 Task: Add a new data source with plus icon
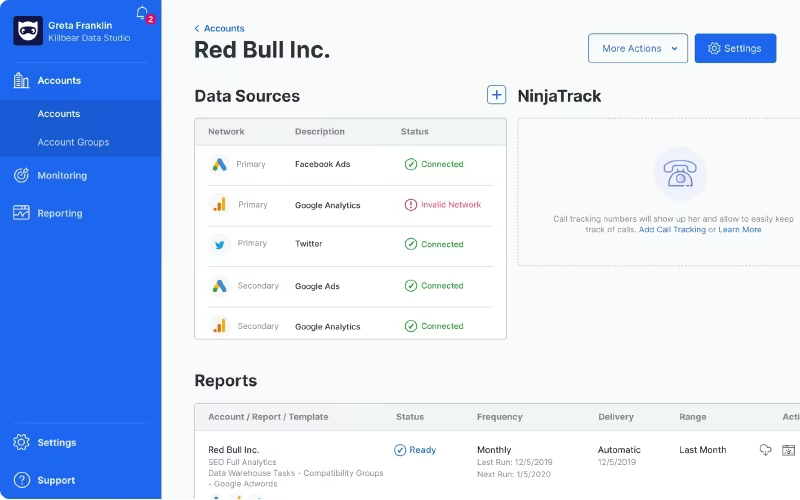pyautogui.click(x=496, y=95)
